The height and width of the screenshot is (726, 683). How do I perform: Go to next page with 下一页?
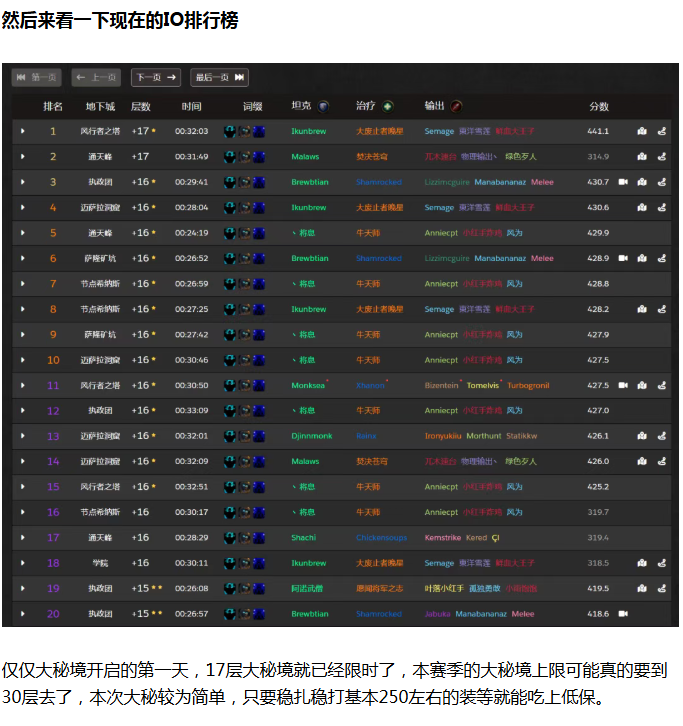155,77
